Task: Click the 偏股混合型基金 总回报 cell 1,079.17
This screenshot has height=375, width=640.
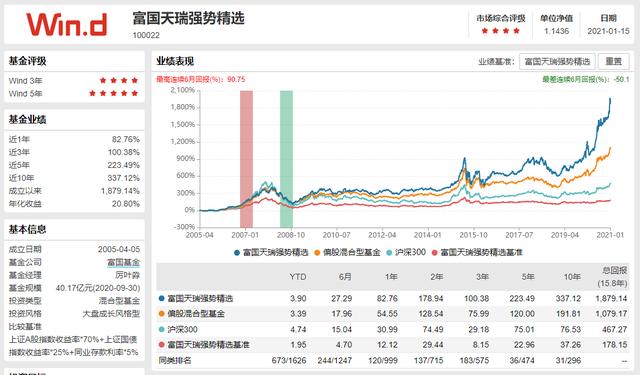Action: [611, 314]
